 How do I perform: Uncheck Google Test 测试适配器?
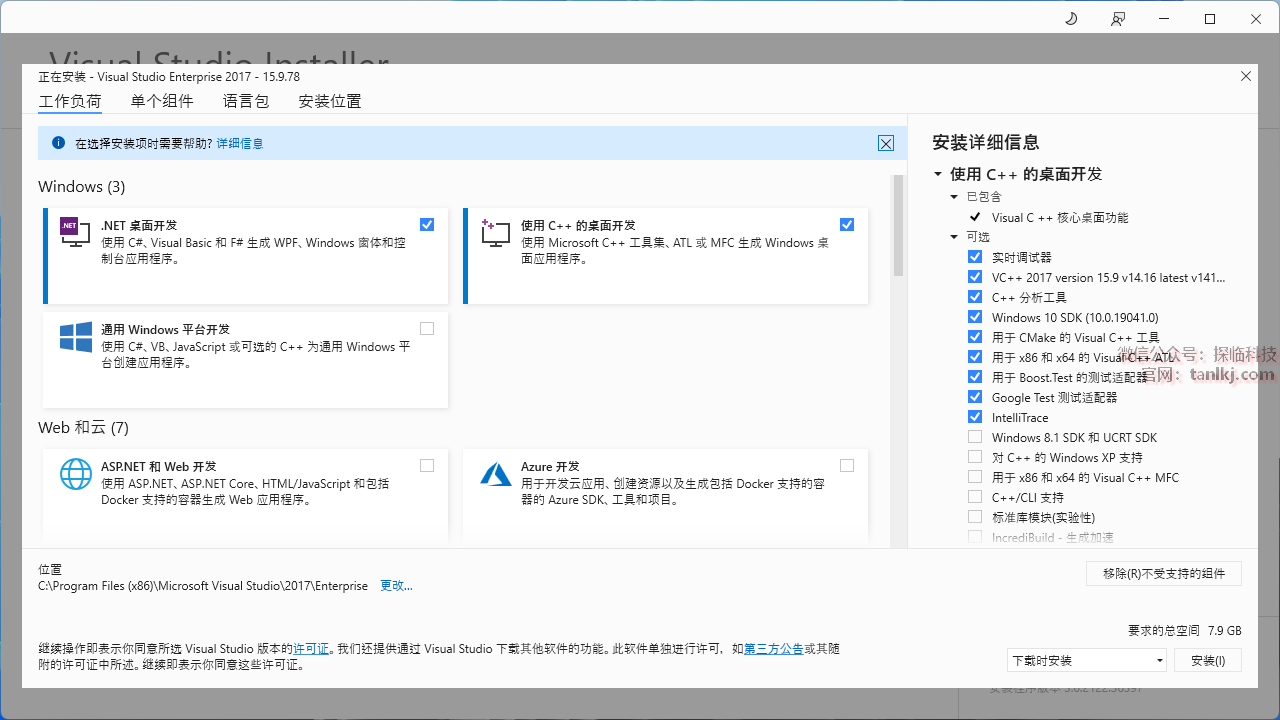(975, 397)
